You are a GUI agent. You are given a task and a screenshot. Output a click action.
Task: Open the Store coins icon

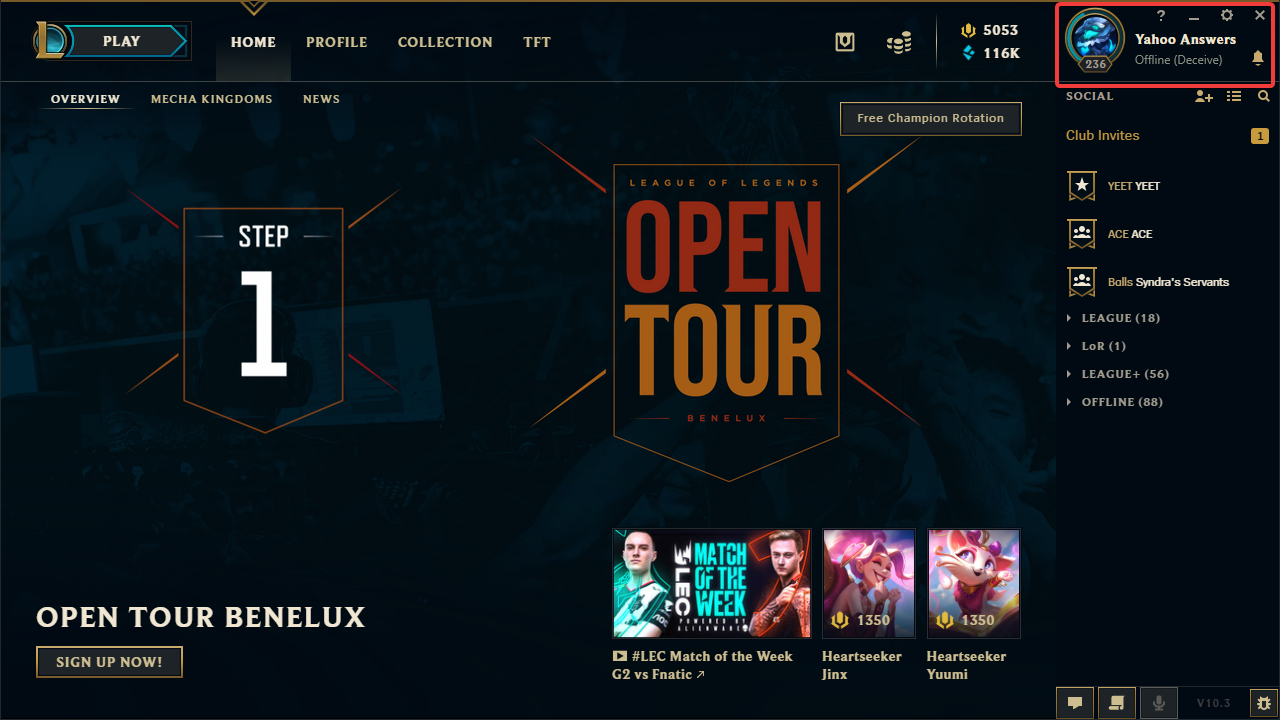(x=899, y=42)
